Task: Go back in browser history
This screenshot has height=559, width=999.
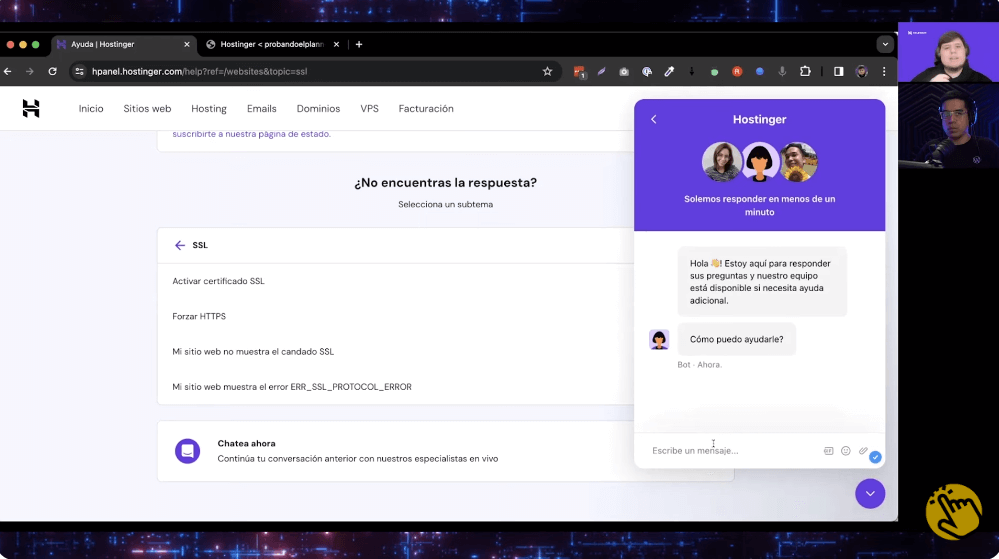Action: click(8, 71)
